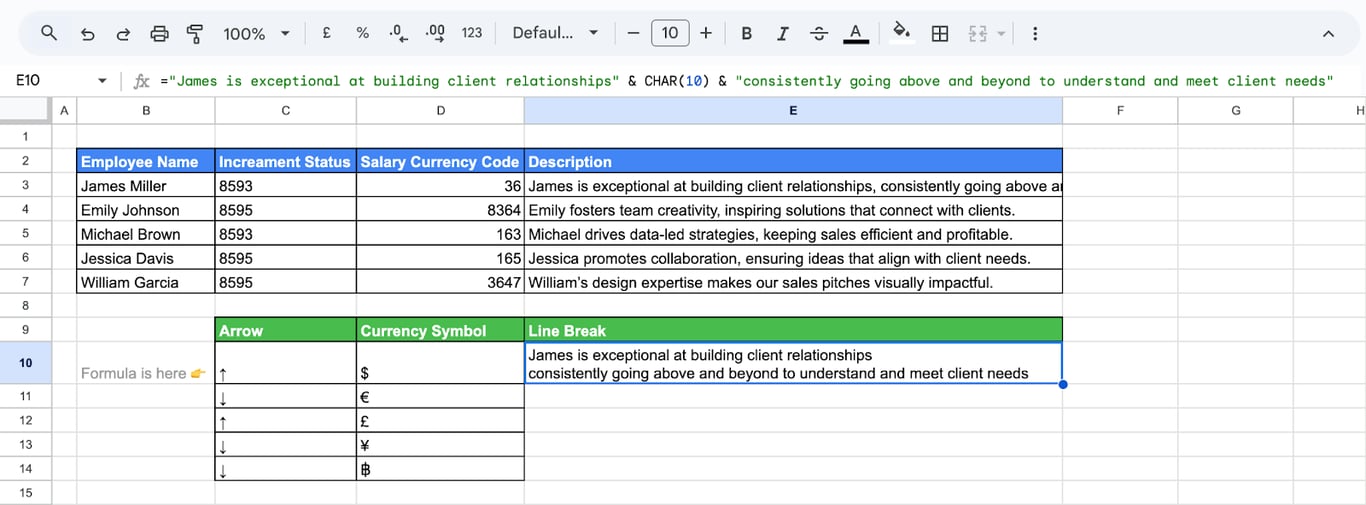Open the text color picker
1366x505 pixels.
click(x=855, y=33)
